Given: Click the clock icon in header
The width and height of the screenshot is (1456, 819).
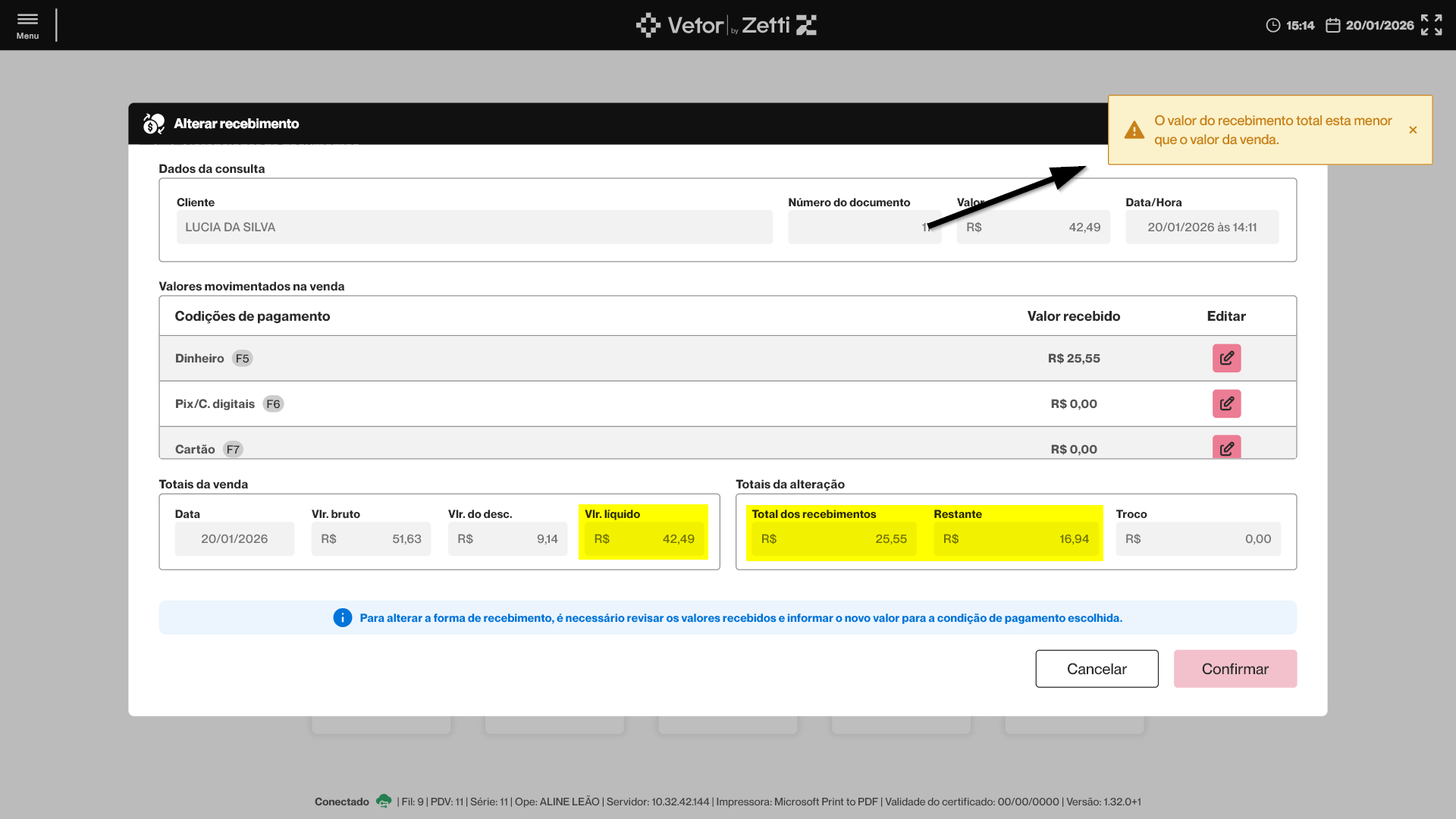Looking at the screenshot, I should [1272, 26].
